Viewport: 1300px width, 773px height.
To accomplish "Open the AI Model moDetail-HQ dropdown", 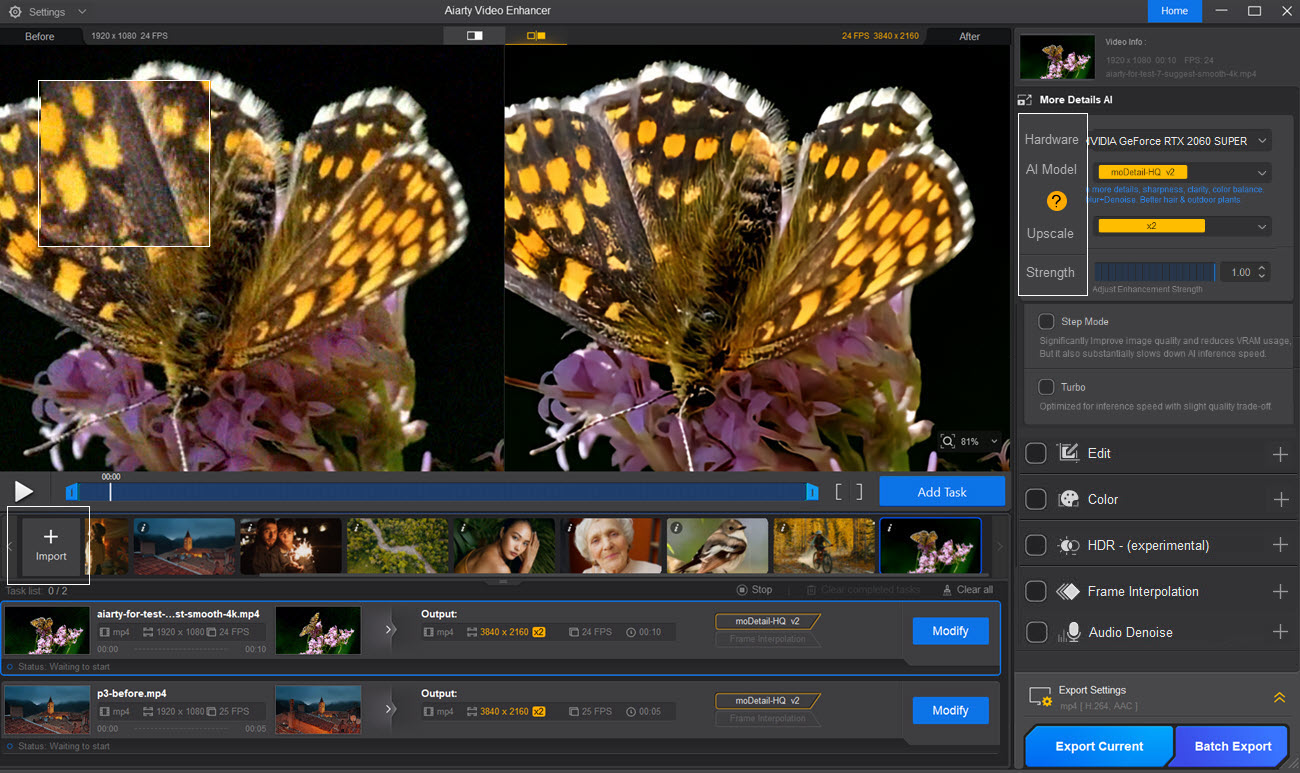I will pyautogui.click(x=1180, y=171).
